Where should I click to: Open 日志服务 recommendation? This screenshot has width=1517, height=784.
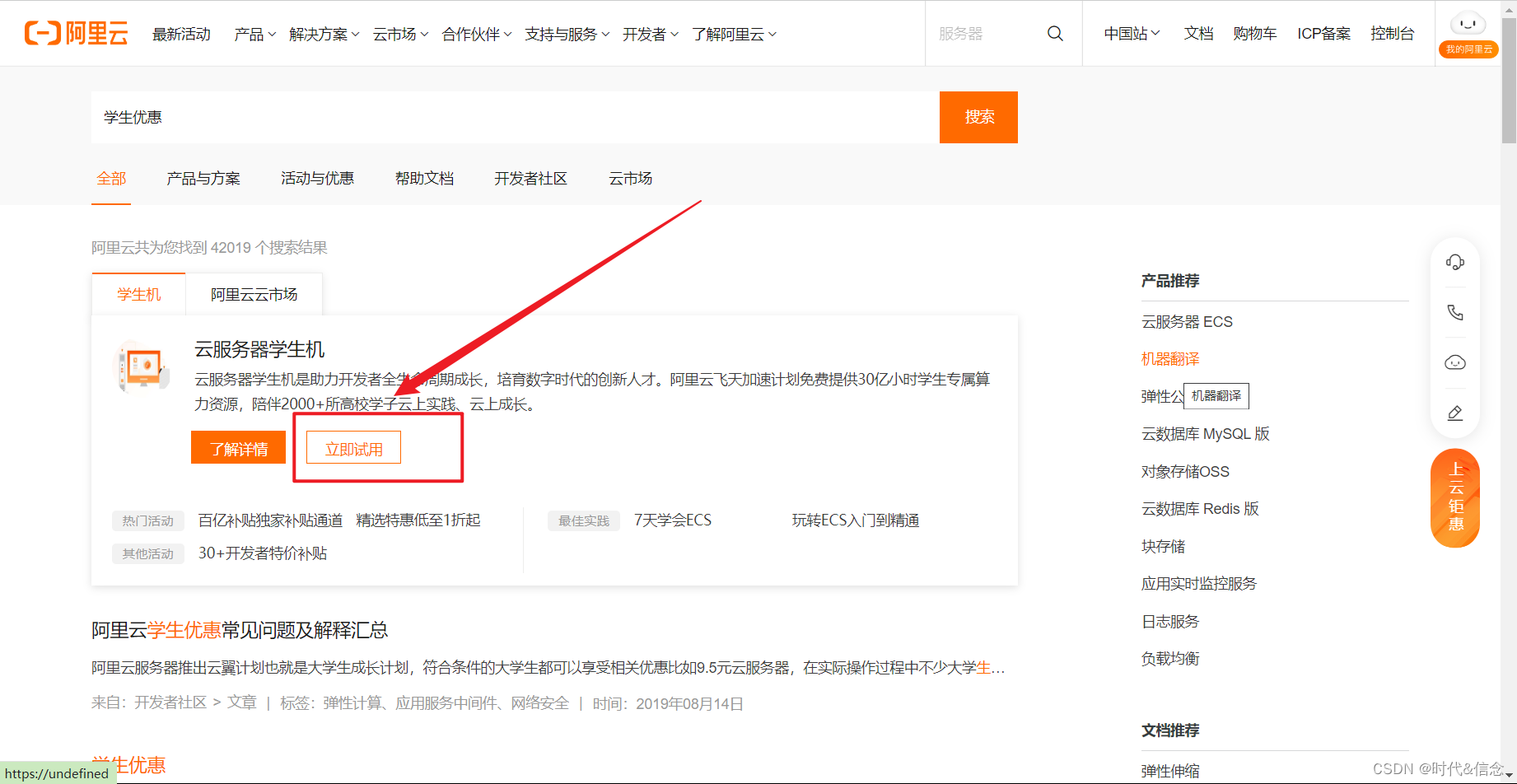1170,622
